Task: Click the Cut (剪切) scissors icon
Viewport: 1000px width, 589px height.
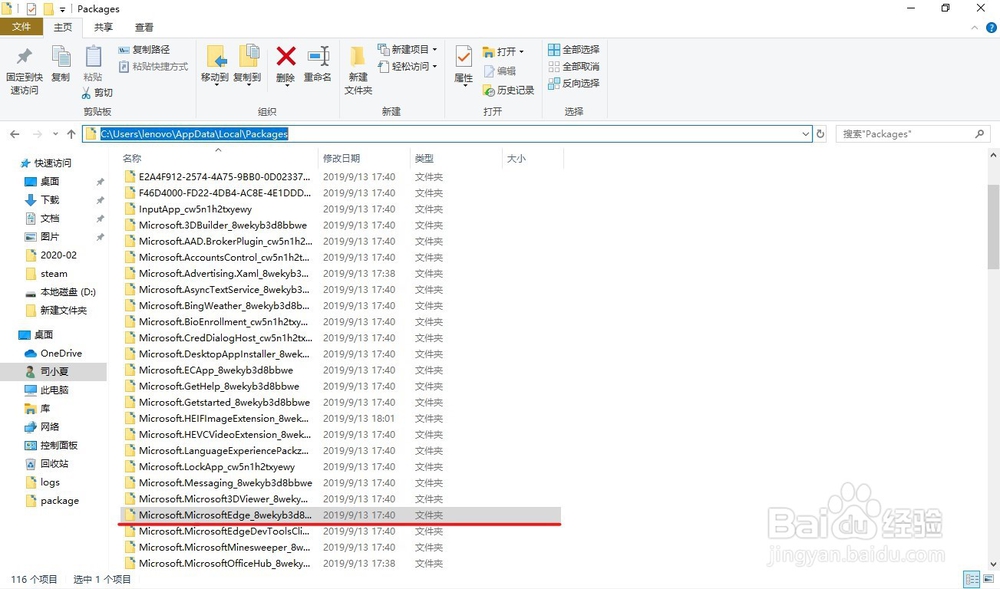Action: coord(86,93)
